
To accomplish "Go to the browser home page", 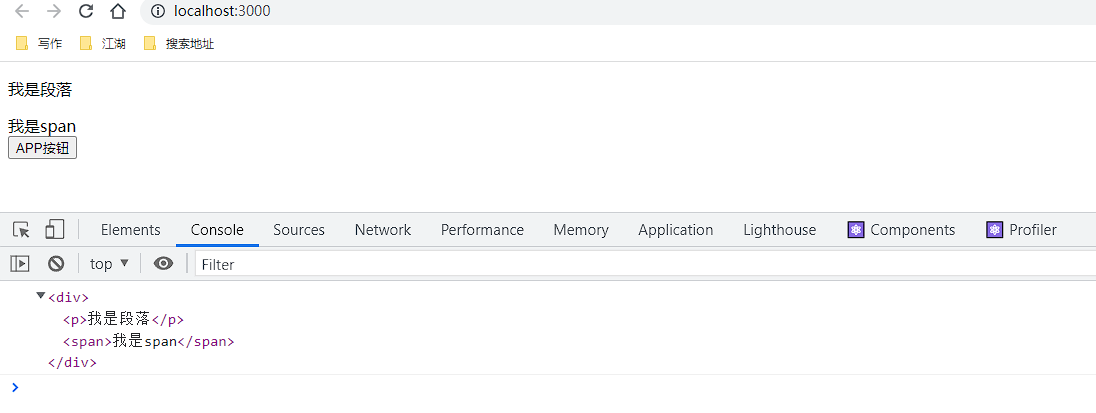I will tap(118, 11).
